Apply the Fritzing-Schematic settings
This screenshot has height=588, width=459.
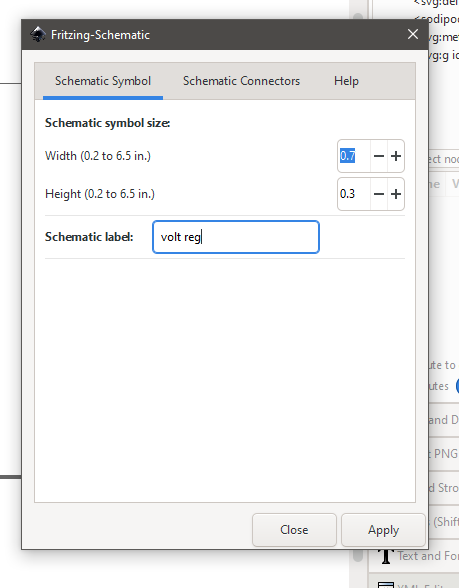(383, 530)
